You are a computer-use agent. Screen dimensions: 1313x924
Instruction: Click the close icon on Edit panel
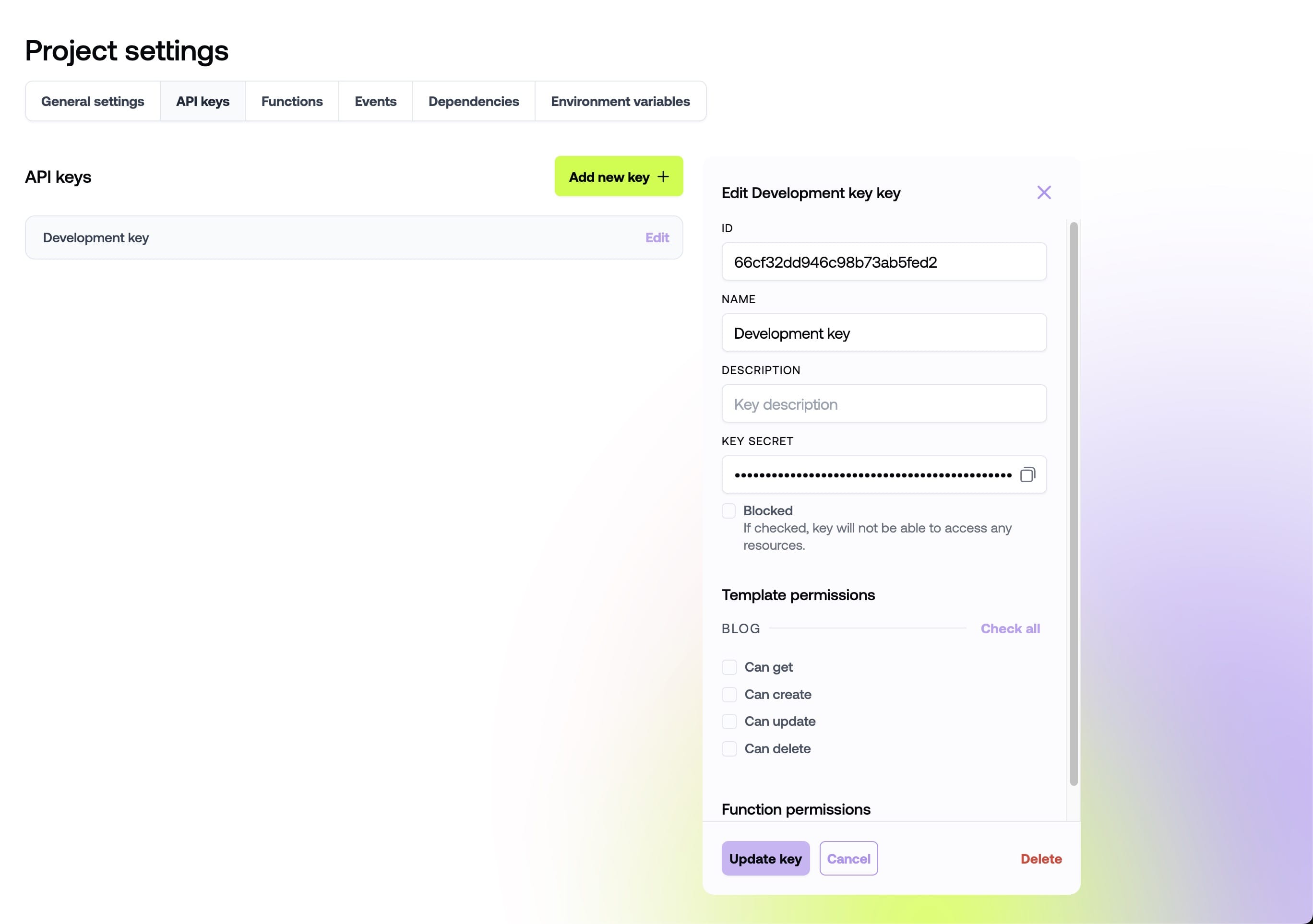(1044, 192)
